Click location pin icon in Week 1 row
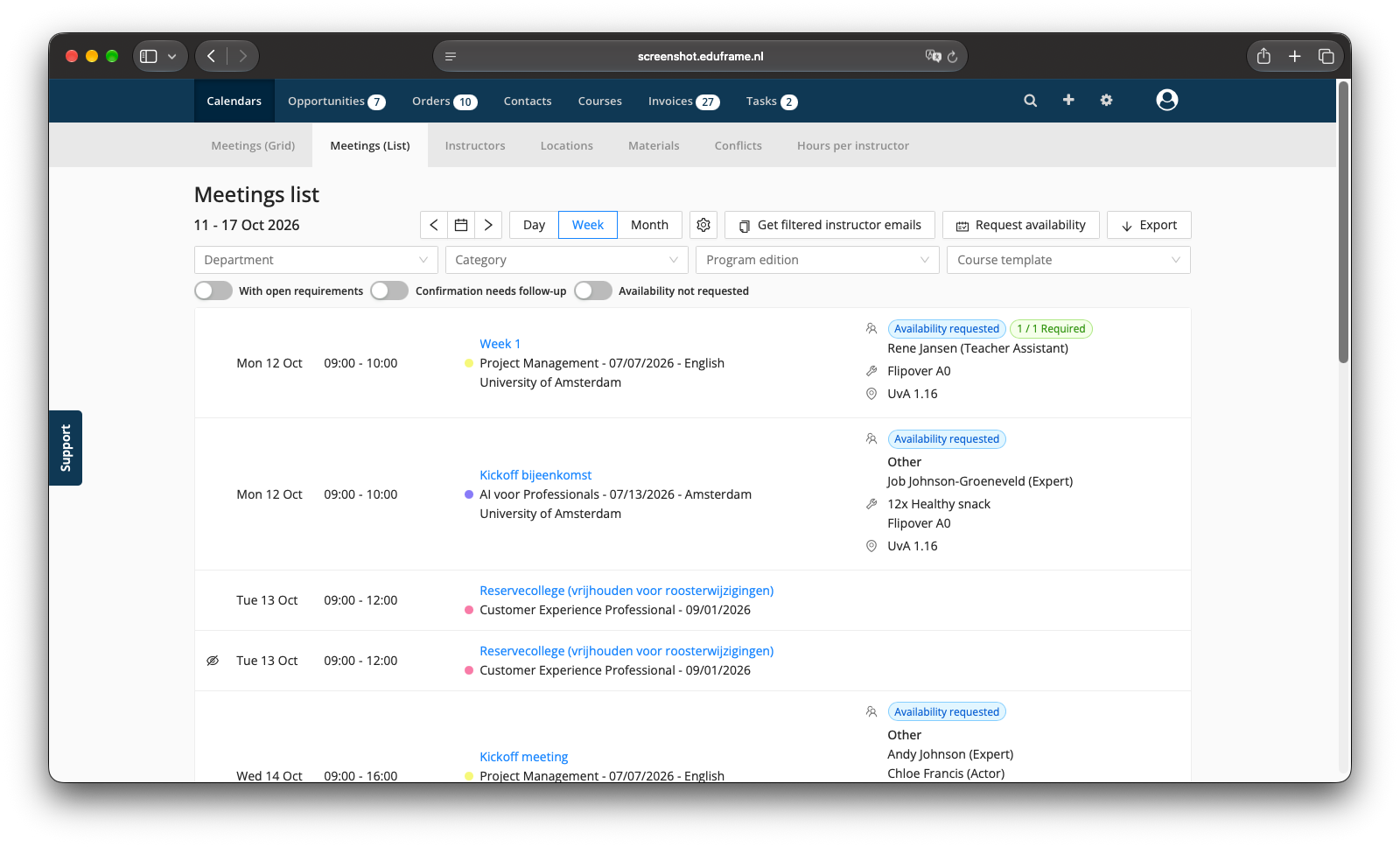This screenshot has width=1400, height=847. 871,394
